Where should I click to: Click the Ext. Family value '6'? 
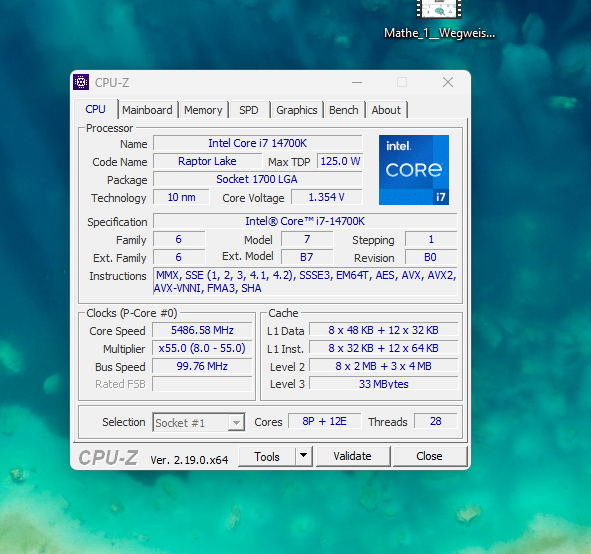coord(179,257)
